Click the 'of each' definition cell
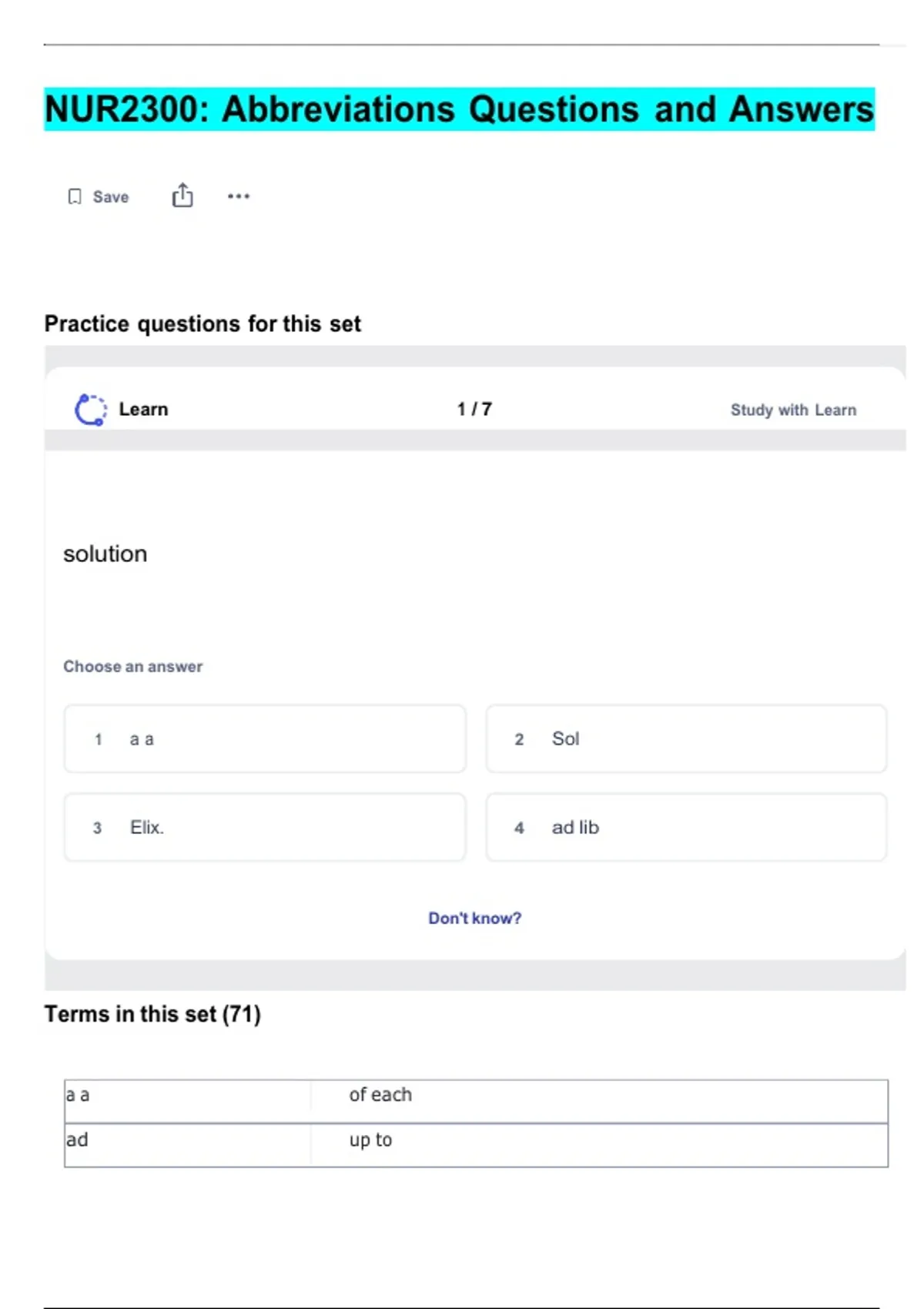924x1309 pixels. click(x=380, y=1095)
